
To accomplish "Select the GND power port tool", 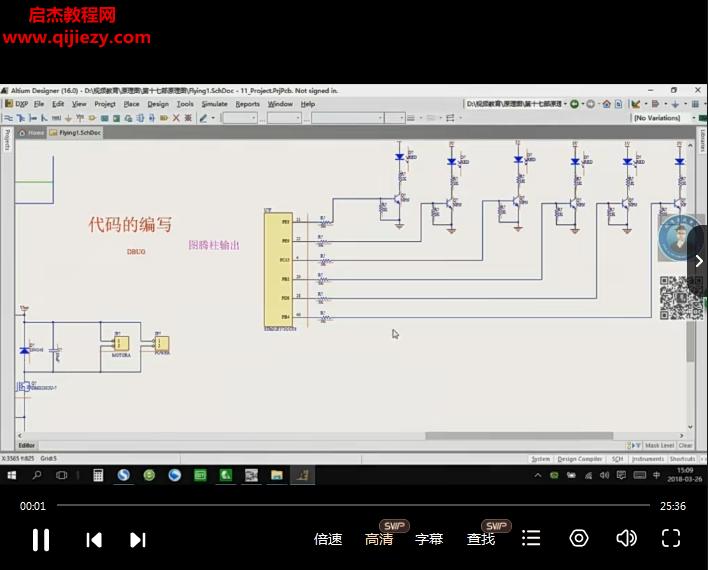I will coord(68,118).
